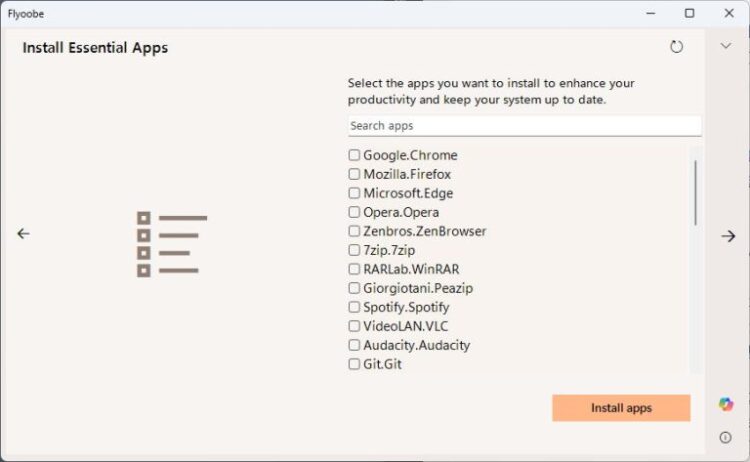Open the Copilot icon in sidebar

tap(726, 404)
